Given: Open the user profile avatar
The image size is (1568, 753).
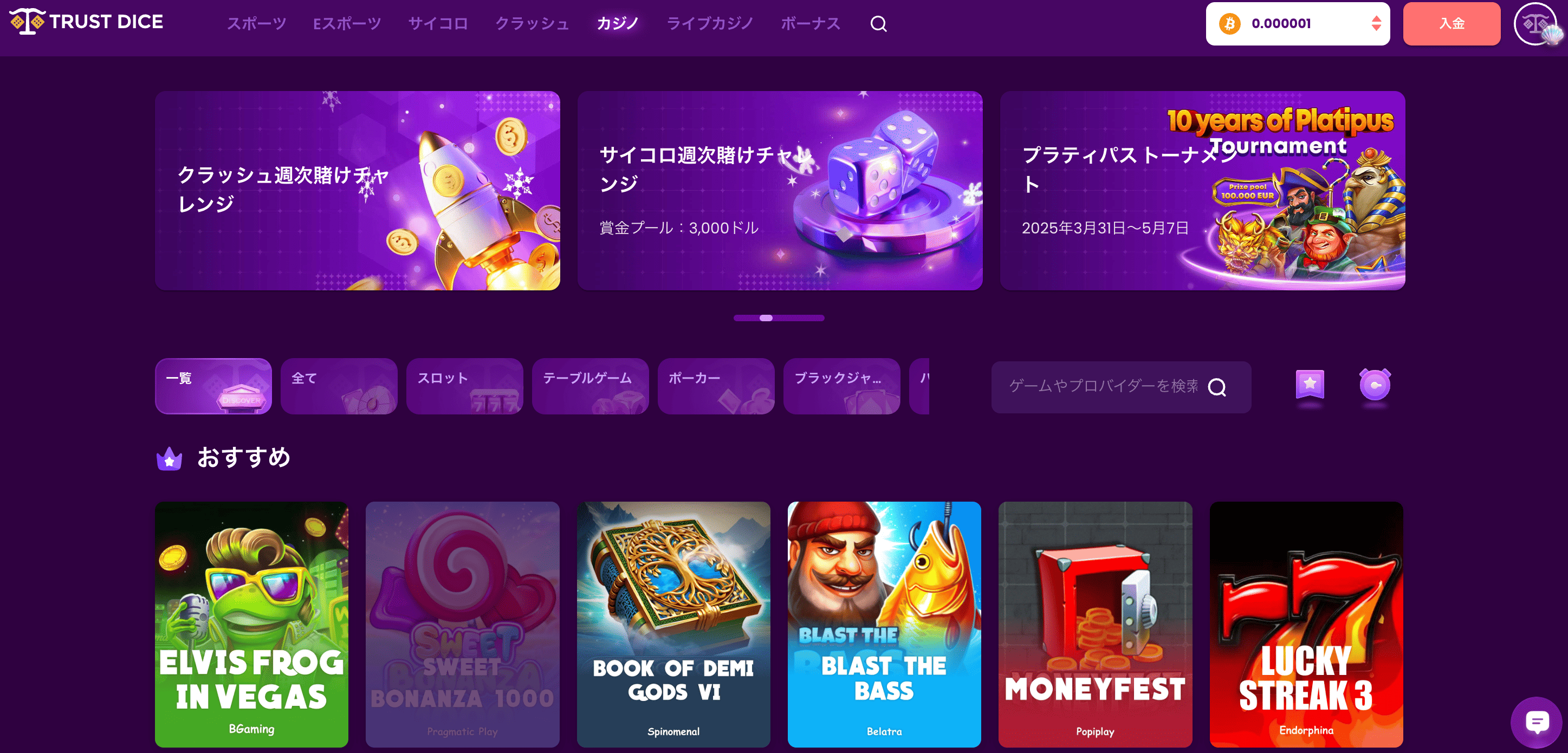Looking at the screenshot, I should (1535, 24).
